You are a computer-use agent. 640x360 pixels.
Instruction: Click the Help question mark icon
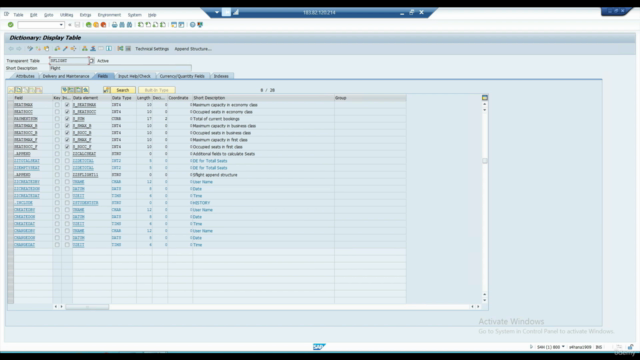(x=193, y=25)
